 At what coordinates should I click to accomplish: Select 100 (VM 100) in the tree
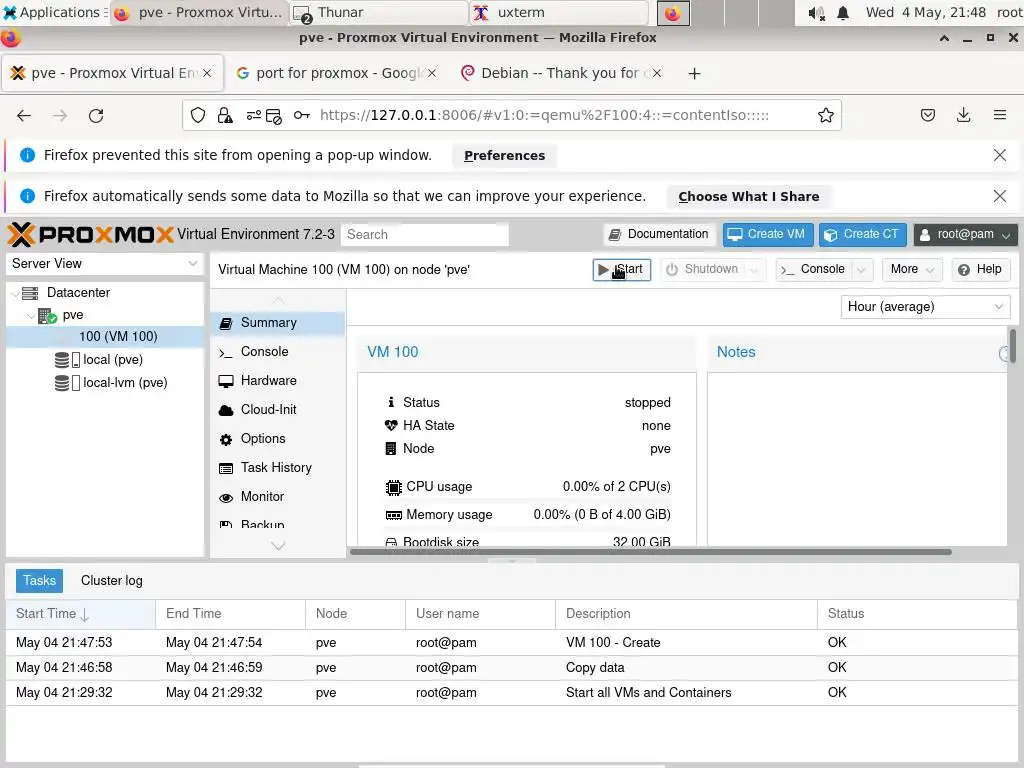105,337
